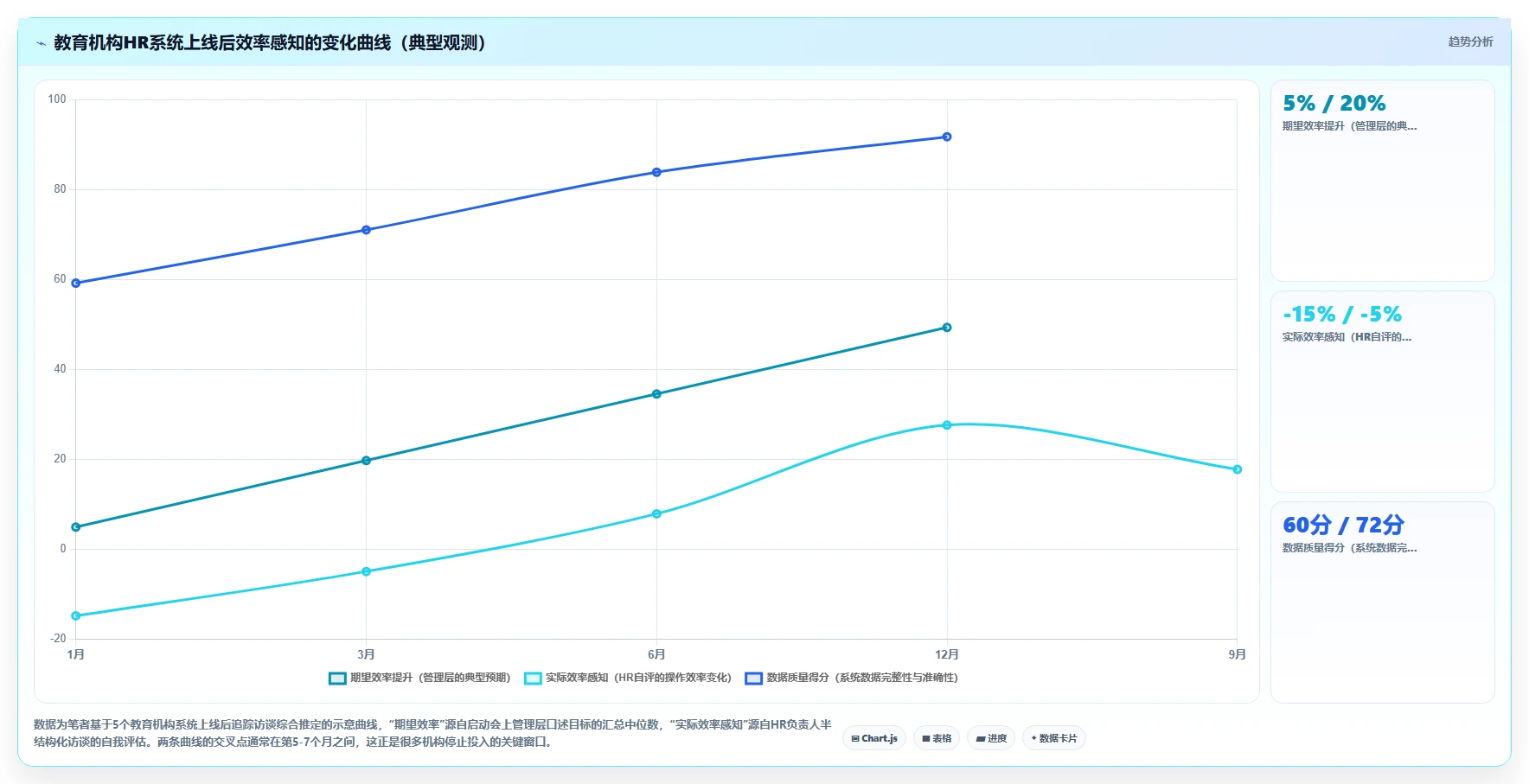Click the 12月 x-axis label
1529x784 pixels.
(x=947, y=654)
